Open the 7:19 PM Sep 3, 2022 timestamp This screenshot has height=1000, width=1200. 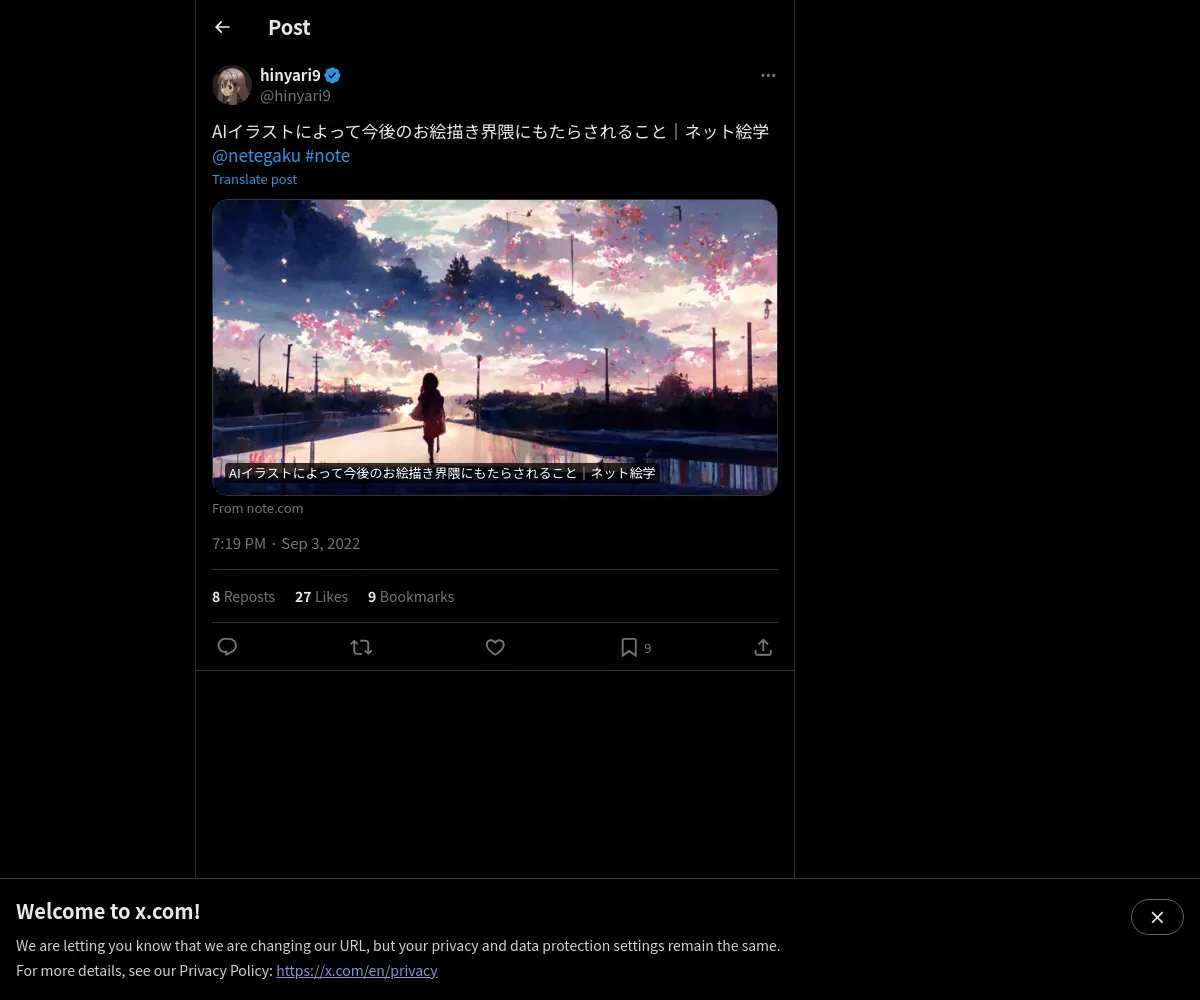pyautogui.click(x=286, y=543)
